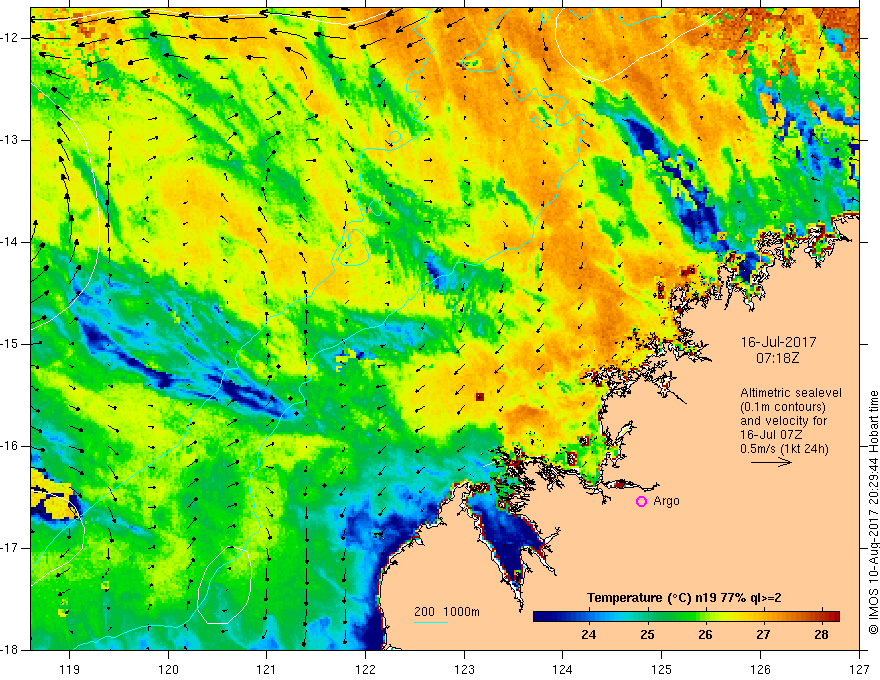Viewport: 880px width, 680px height.
Task: Click the -12 latitude axis label
Action: (10, 38)
